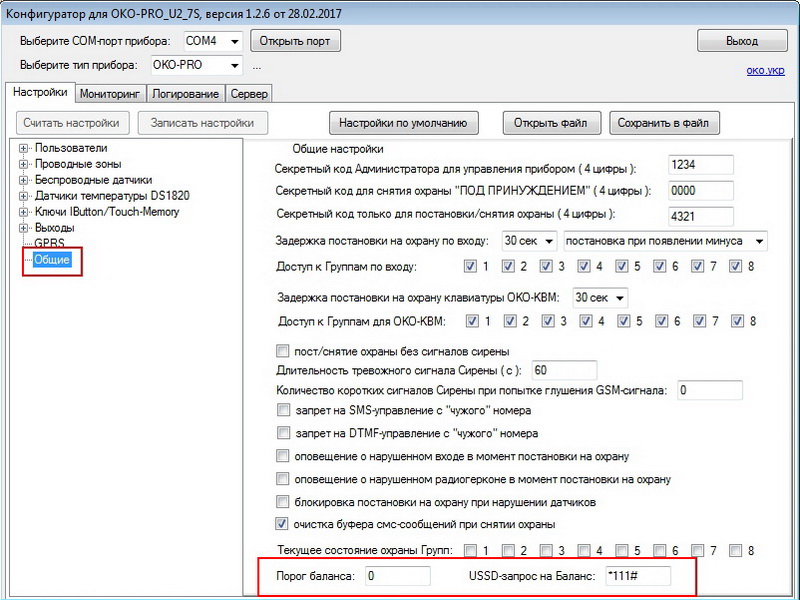The width and height of the screenshot is (800, 600).
Task: Open the OKO-KBM keypad delay dropdown
Action: click(600, 297)
